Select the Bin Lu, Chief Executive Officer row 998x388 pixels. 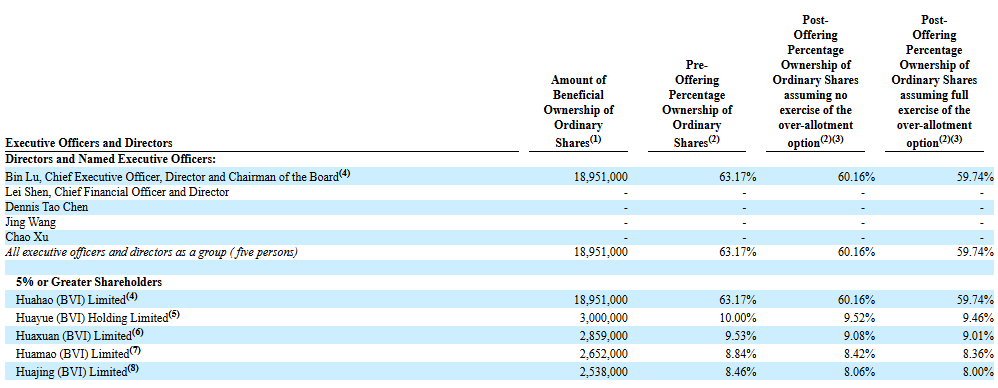[499, 176]
